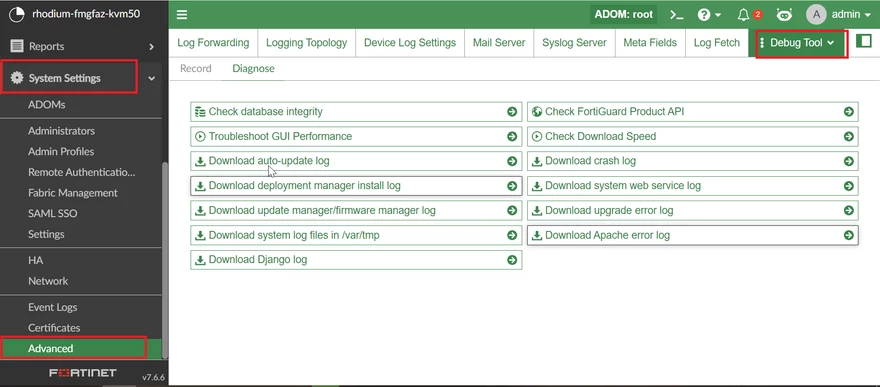Click arrow icon on Download auto-update log

(512, 161)
